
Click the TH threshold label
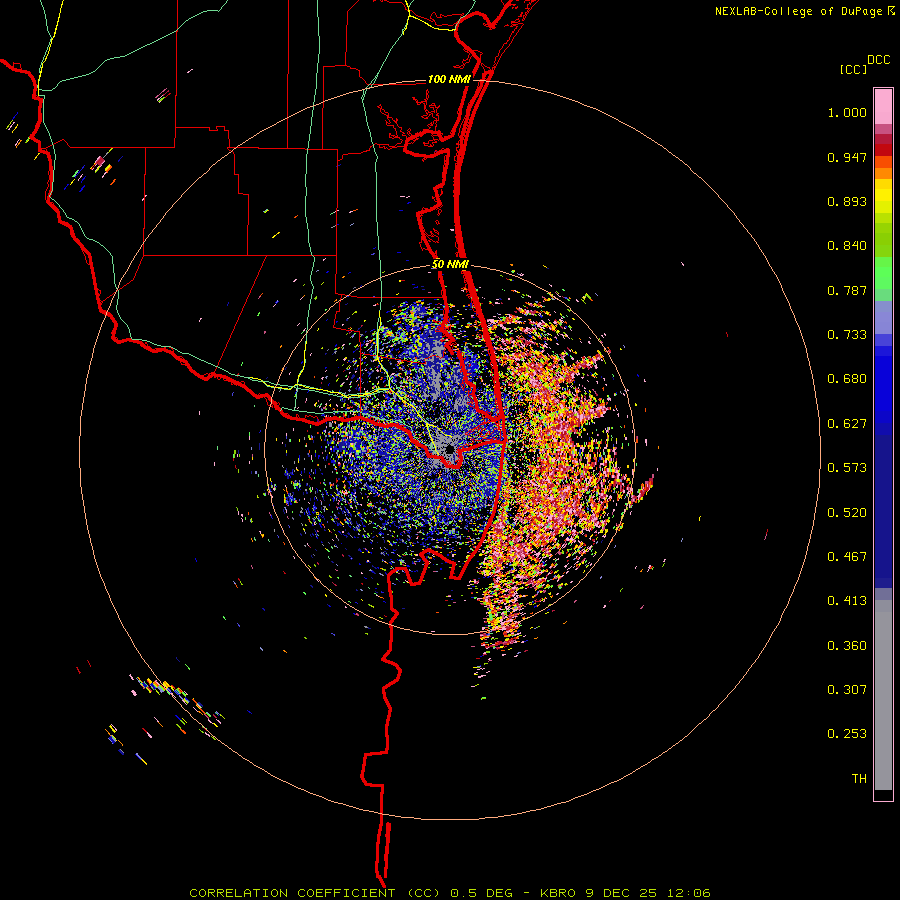[x=859, y=779]
